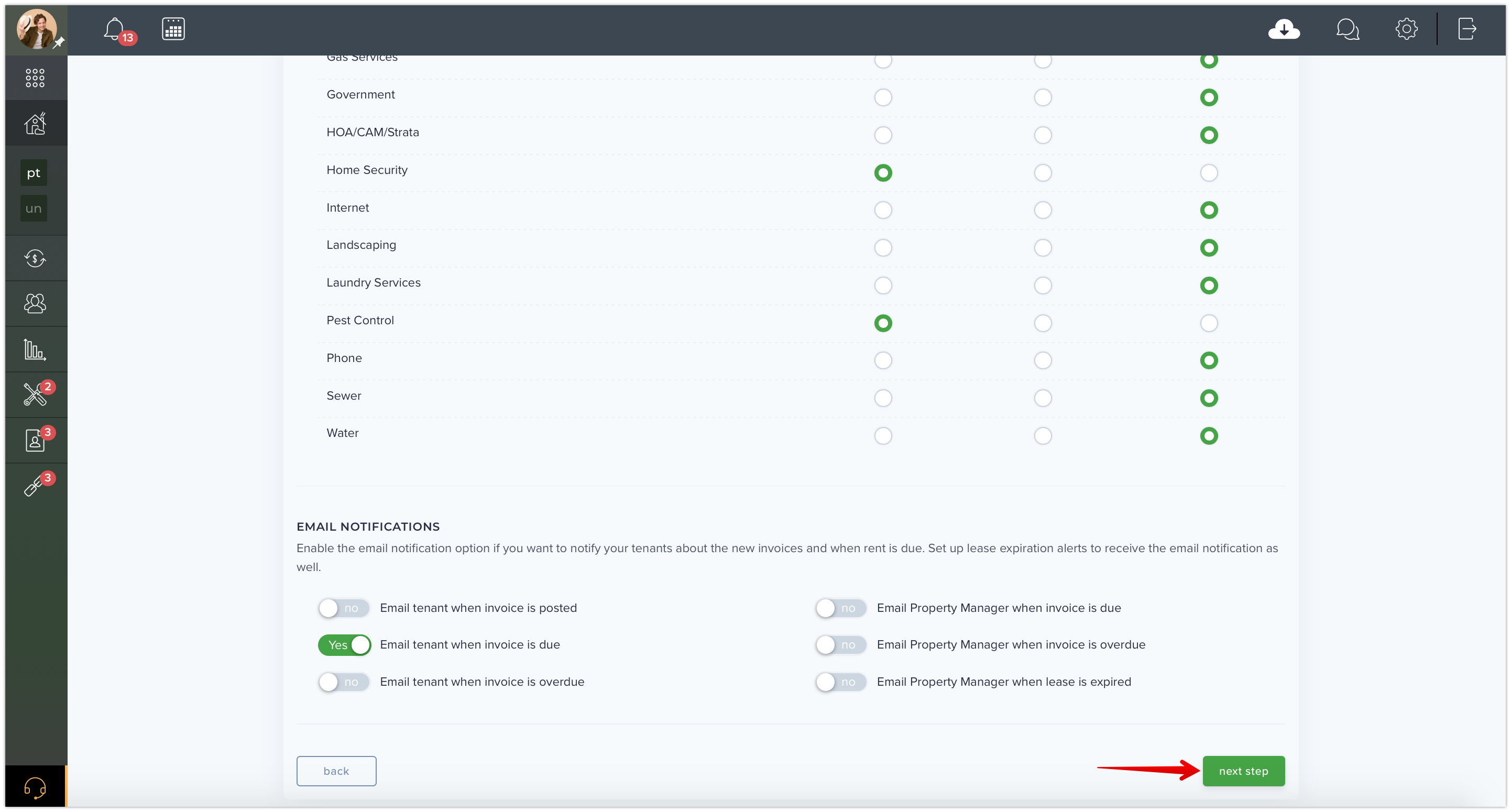Enable email tenant when invoice is posted

pos(344,608)
